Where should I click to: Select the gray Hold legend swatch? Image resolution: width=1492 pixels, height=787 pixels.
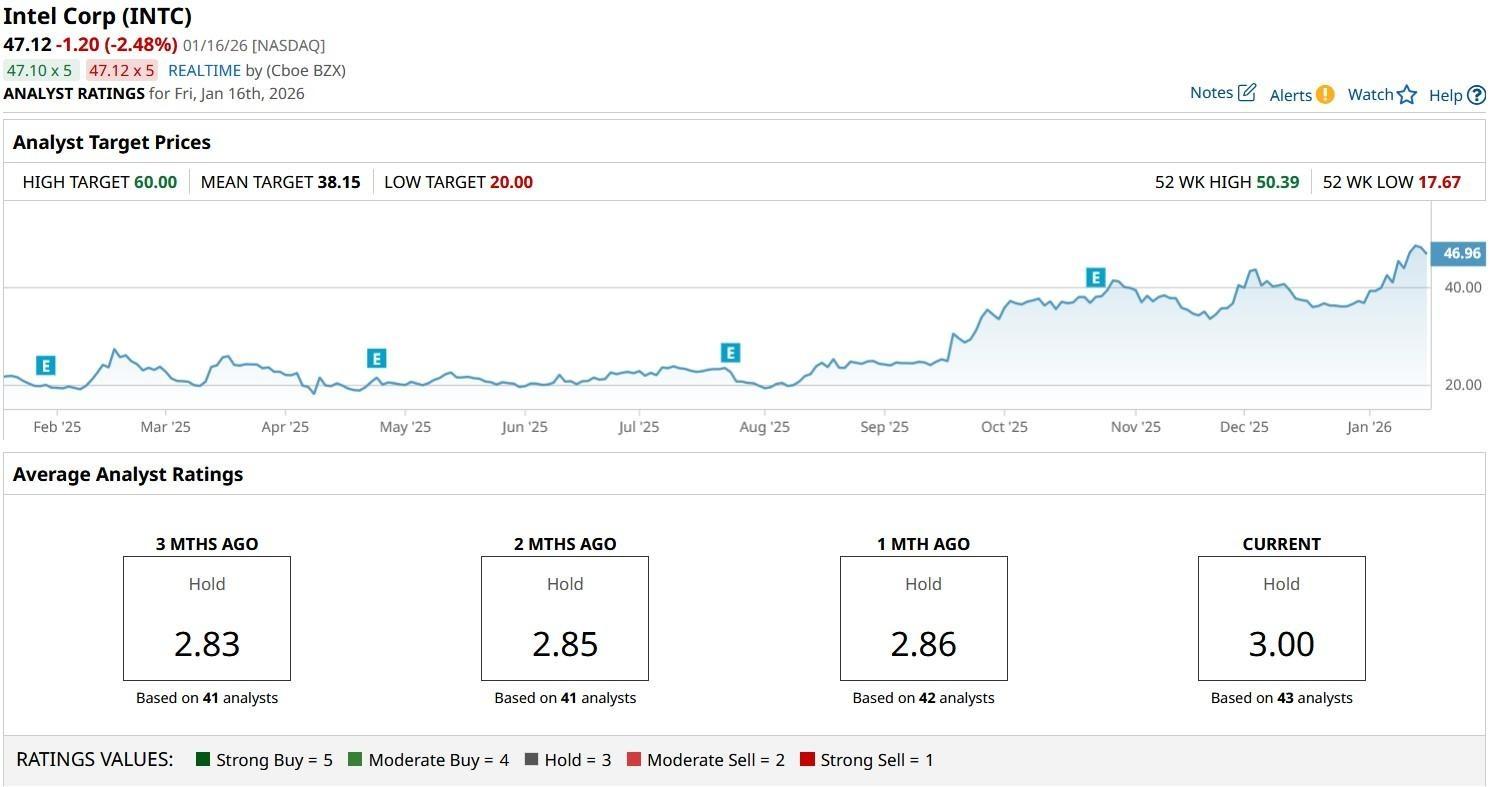[x=531, y=760]
